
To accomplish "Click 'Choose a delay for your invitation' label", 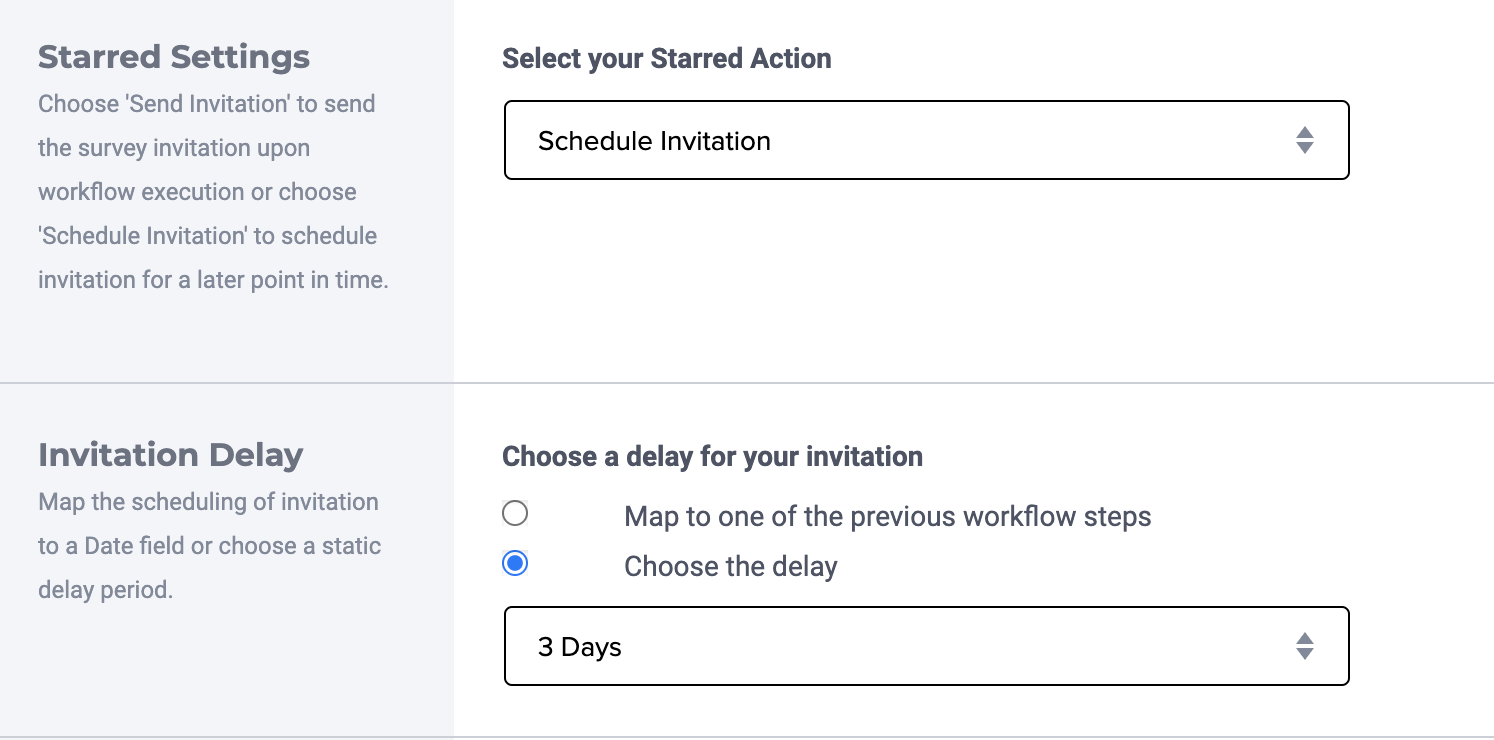I will [712, 457].
